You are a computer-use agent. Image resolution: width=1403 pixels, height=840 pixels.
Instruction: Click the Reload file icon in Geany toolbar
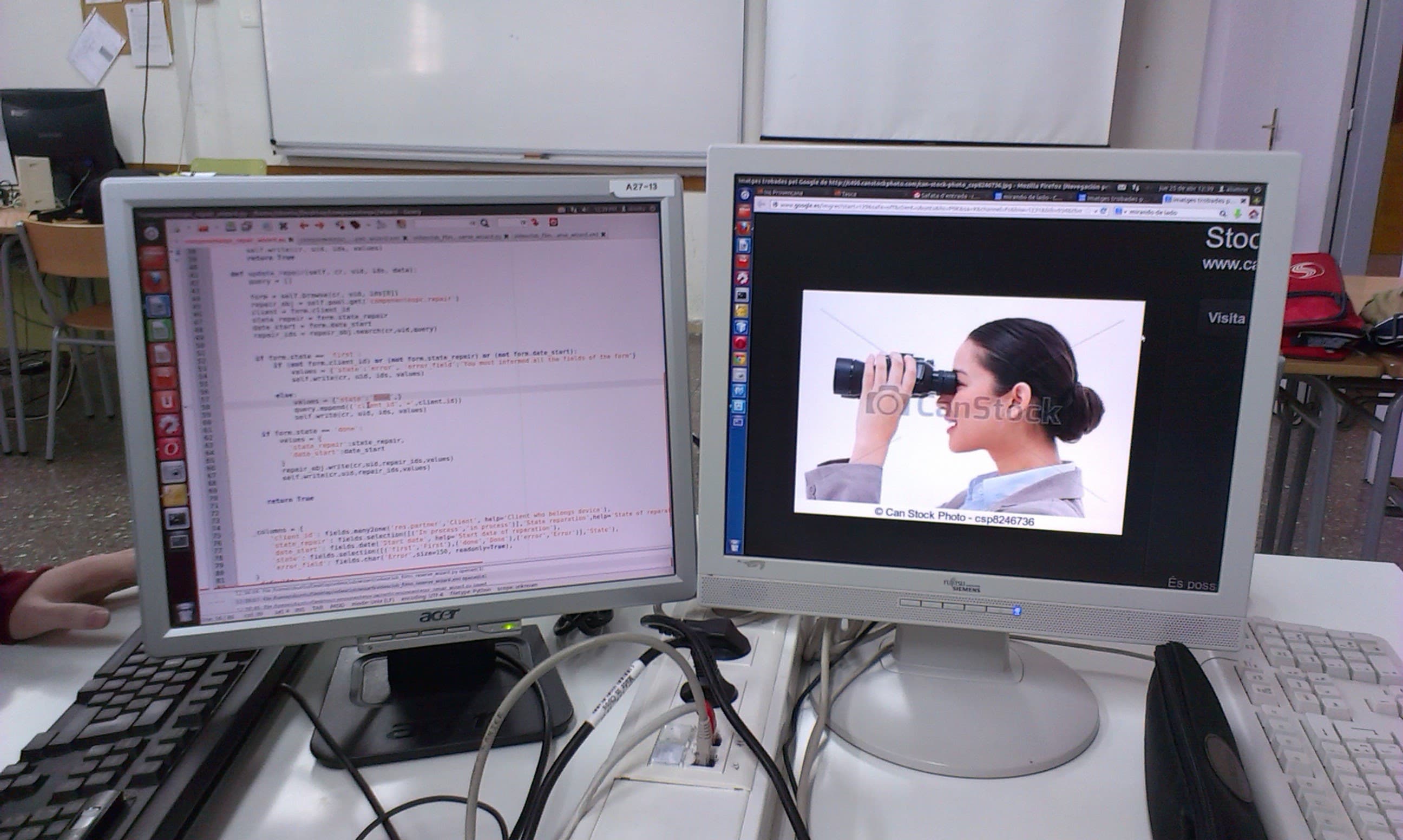point(266,226)
